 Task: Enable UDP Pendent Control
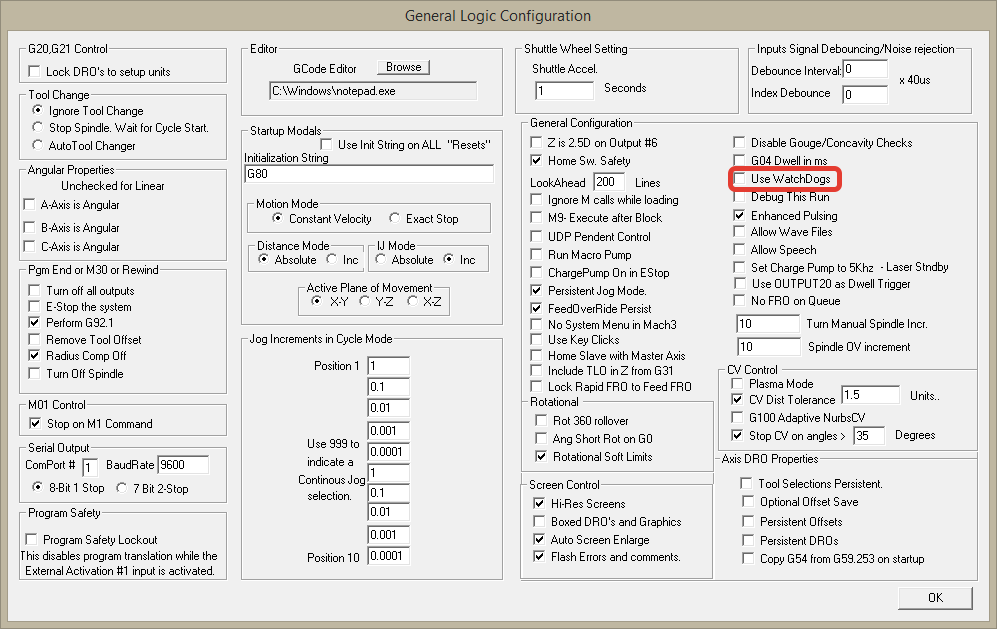pyautogui.click(x=536, y=236)
